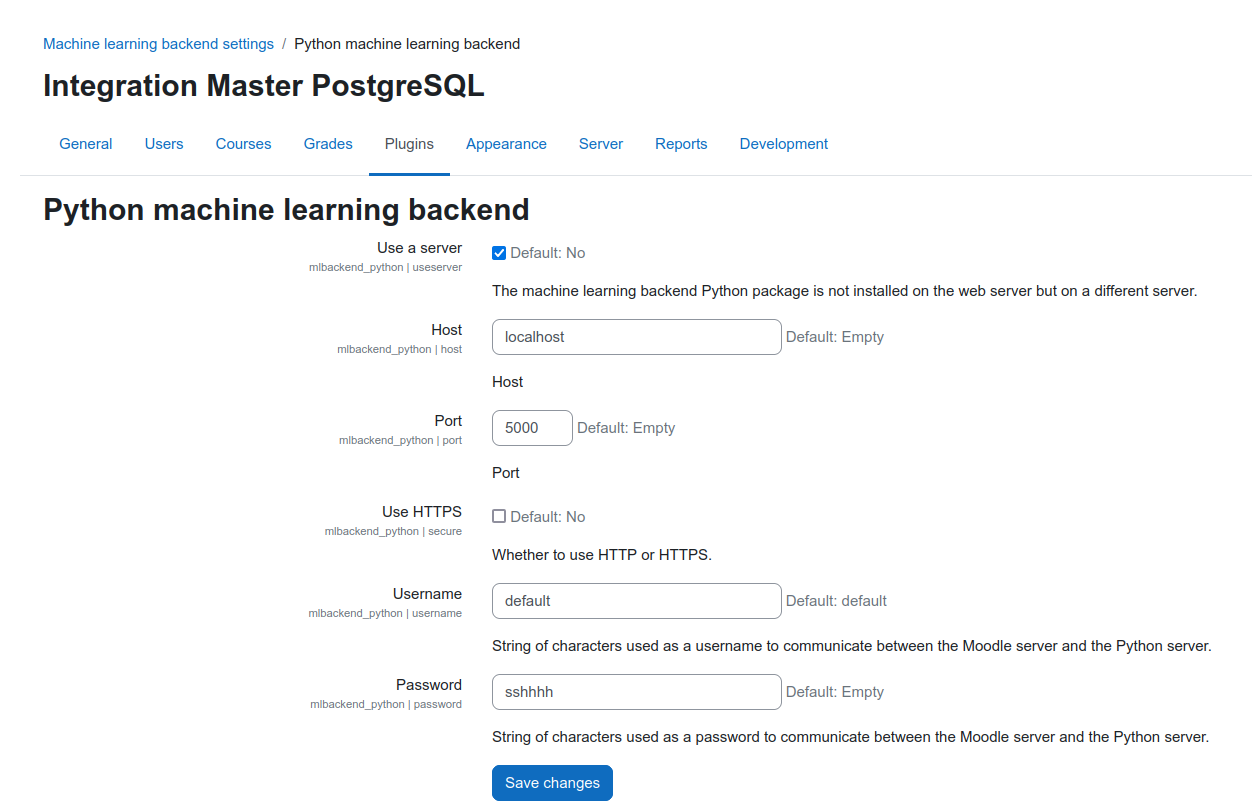Click the Integration Master PostgreSQL site title

coord(264,86)
